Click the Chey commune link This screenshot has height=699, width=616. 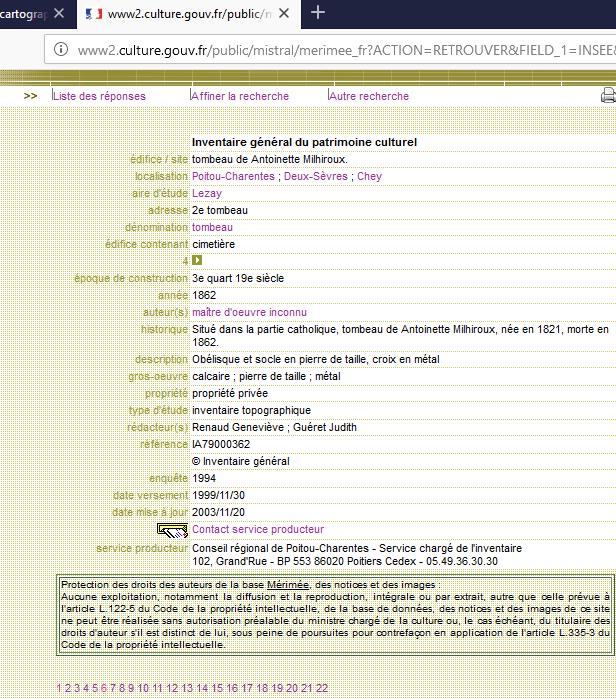tap(370, 176)
